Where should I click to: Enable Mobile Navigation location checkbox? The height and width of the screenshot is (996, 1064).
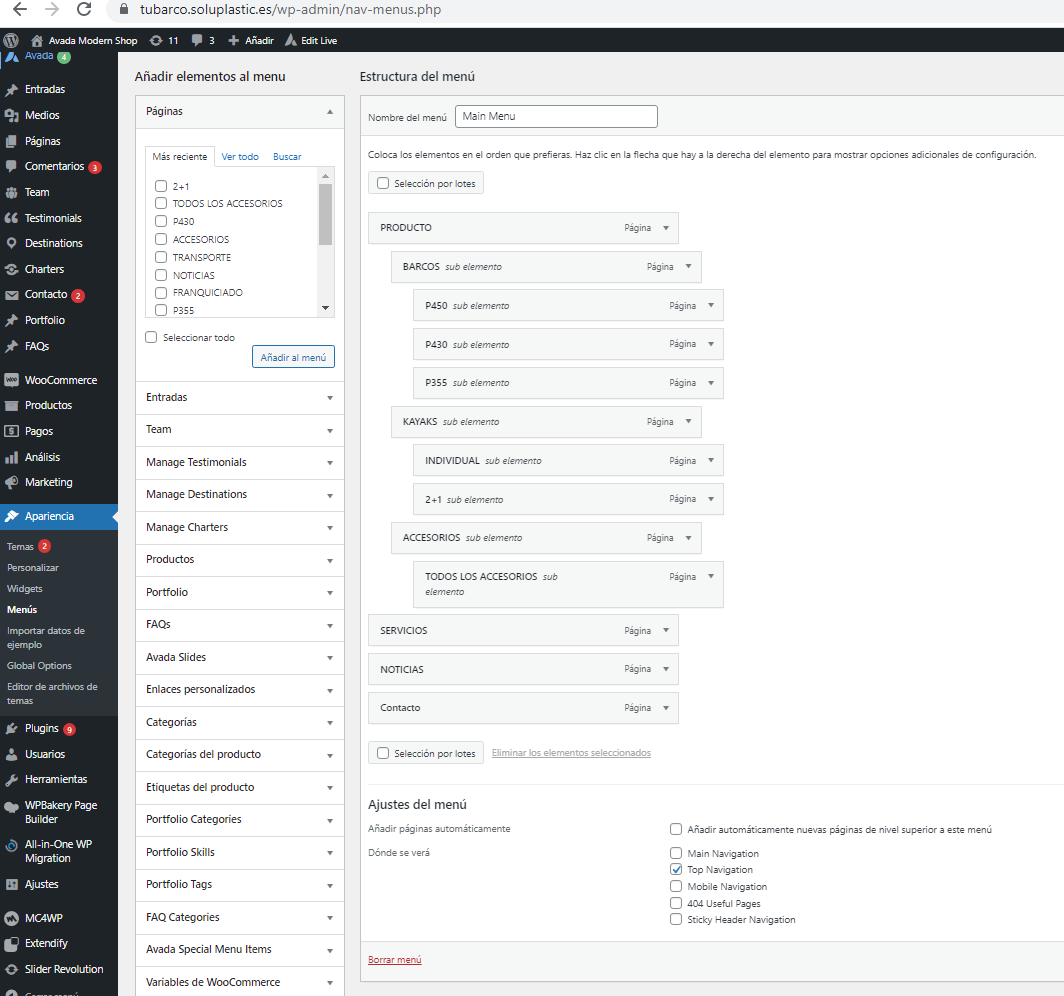tap(676, 886)
